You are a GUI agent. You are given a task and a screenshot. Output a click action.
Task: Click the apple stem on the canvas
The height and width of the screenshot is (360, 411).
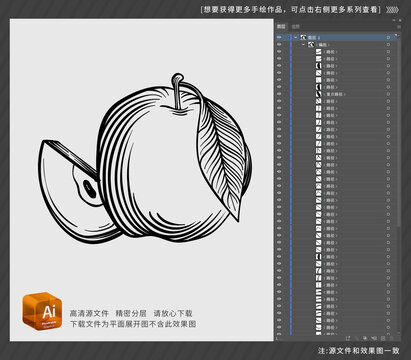(x=178, y=91)
